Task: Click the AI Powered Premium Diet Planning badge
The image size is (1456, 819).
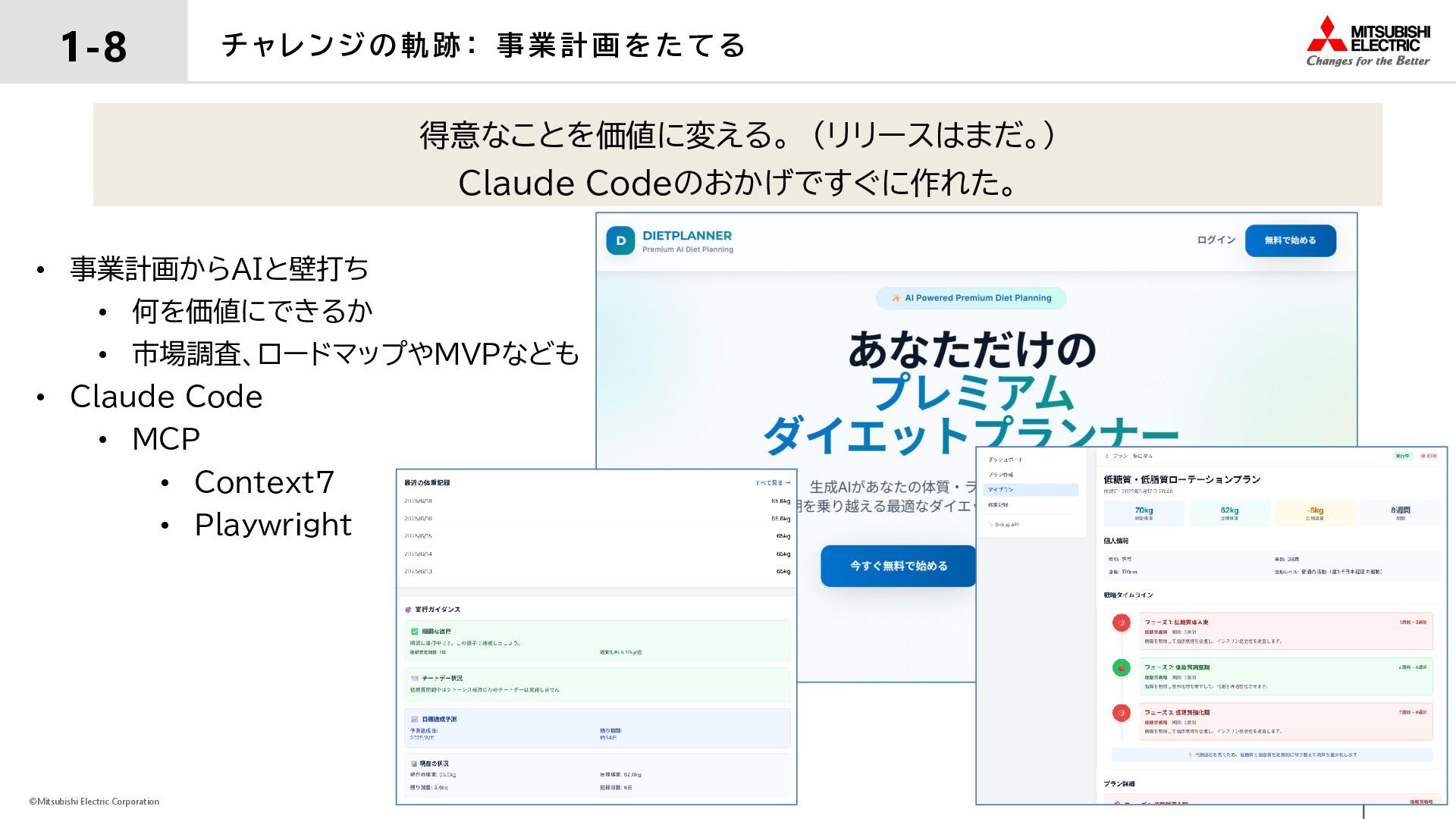Action: point(971,298)
